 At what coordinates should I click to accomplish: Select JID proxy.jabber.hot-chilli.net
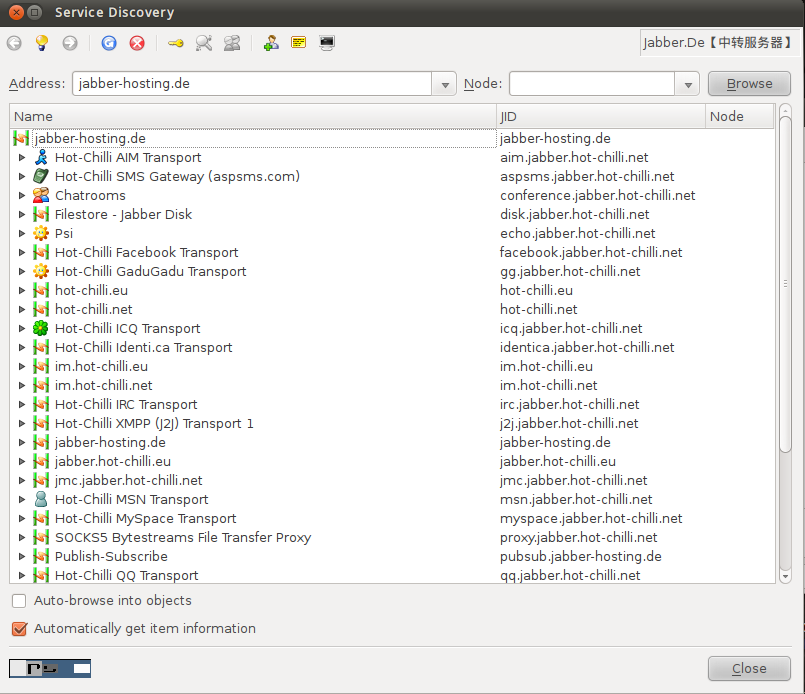pyautogui.click(x=579, y=537)
